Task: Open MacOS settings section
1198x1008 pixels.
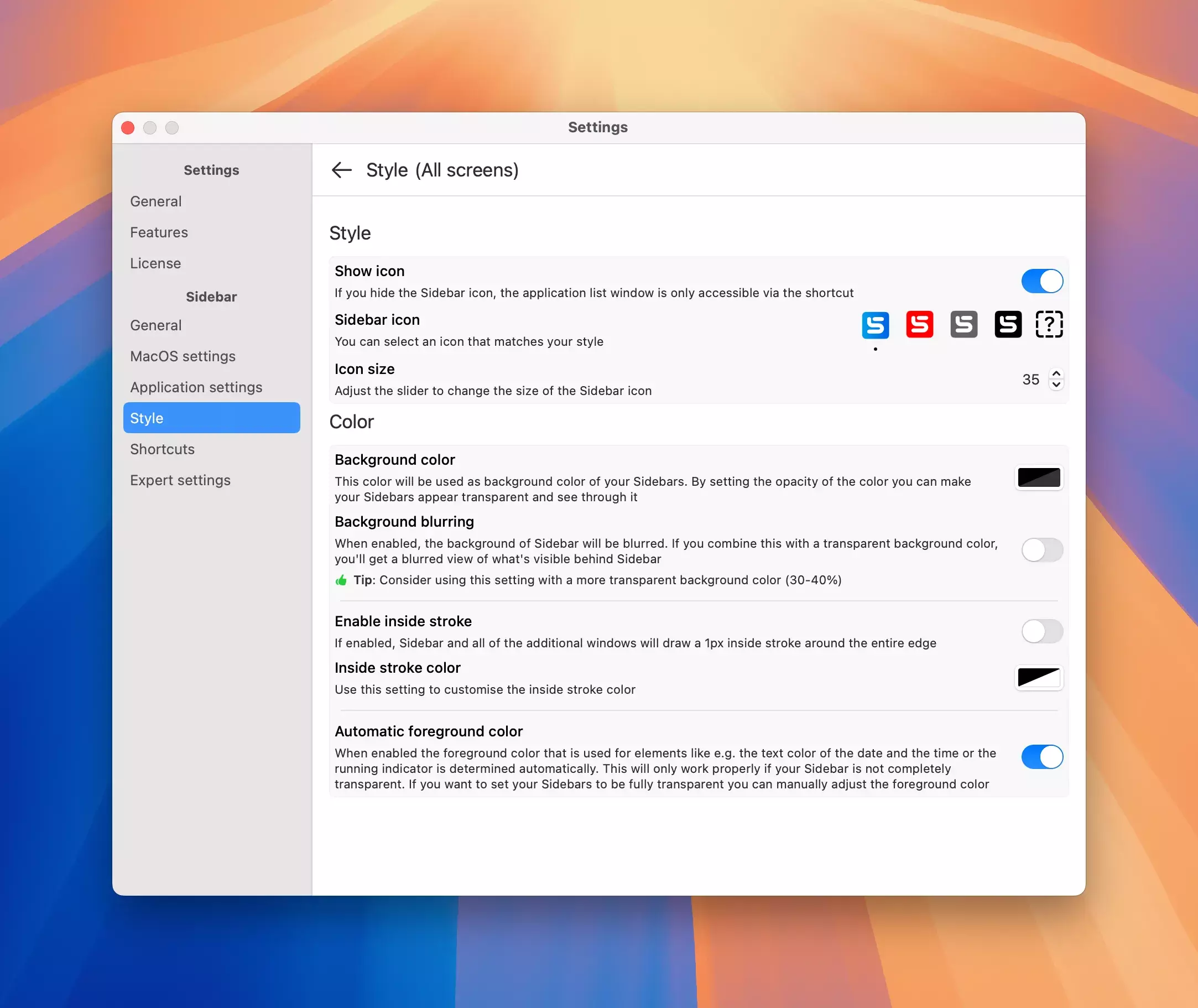Action: [182, 356]
